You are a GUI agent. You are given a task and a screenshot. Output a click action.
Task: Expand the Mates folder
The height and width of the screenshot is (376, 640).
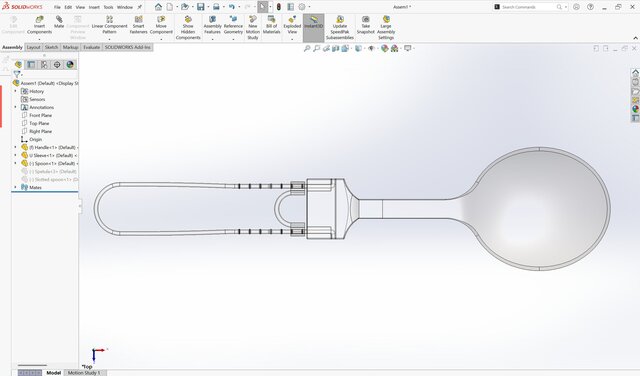click(x=16, y=187)
